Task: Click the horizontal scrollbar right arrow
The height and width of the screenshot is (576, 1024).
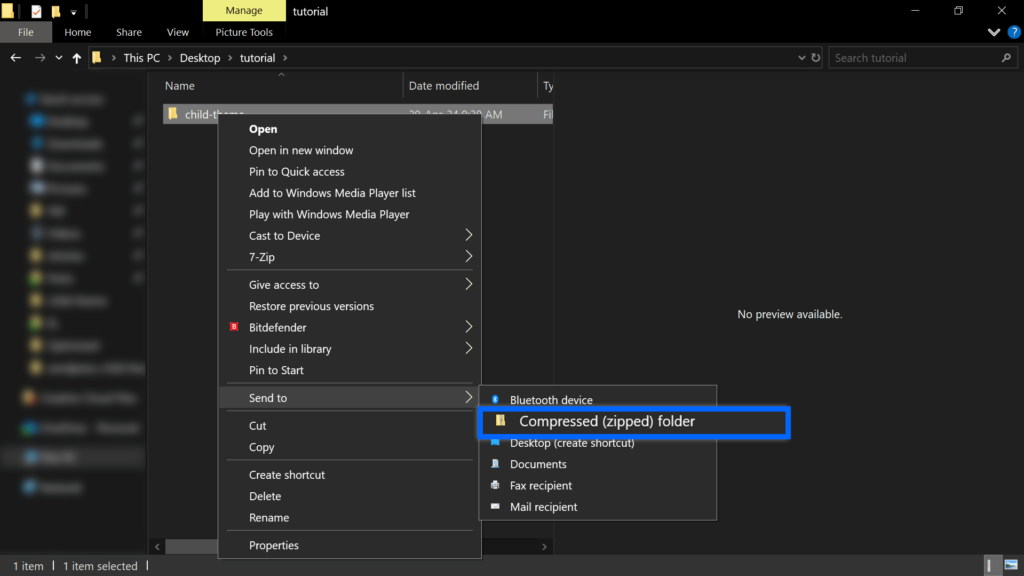Action: [544, 547]
